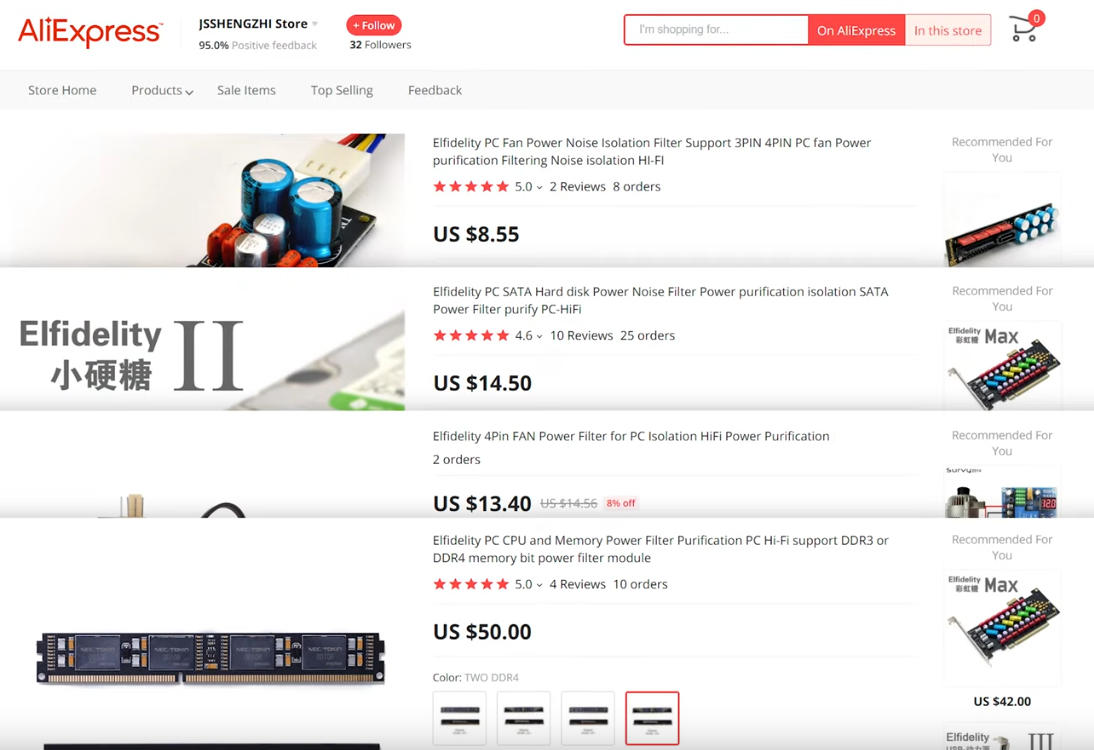Expand the Products menu chevron

tap(189, 91)
